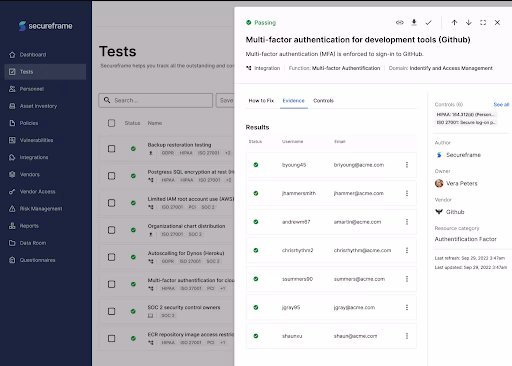Open HIPAA 164.312(d) control tag

point(466,115)
